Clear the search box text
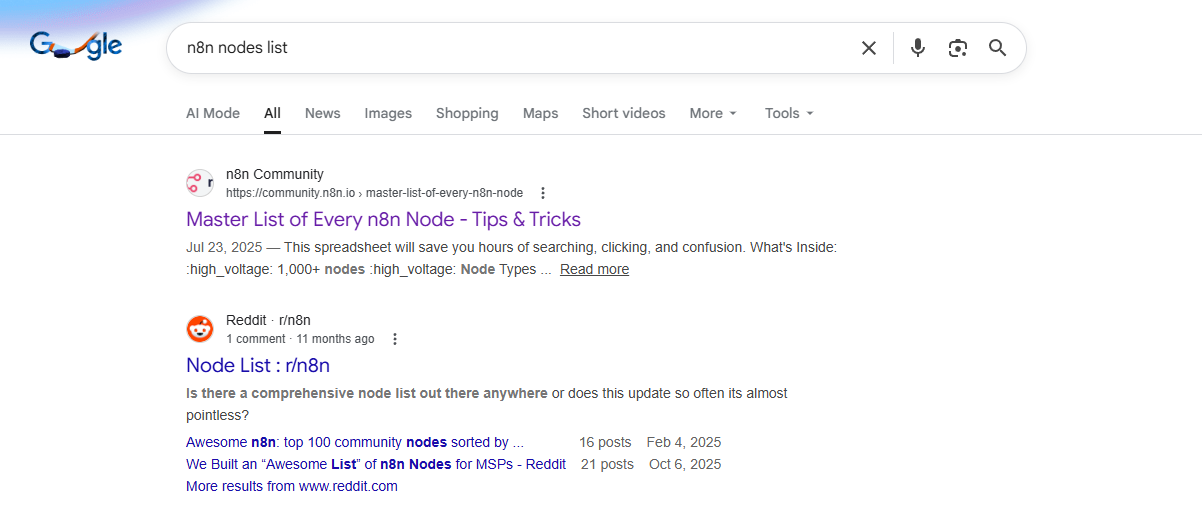This screenshot has width=1202, height=529. coord(869,48)
